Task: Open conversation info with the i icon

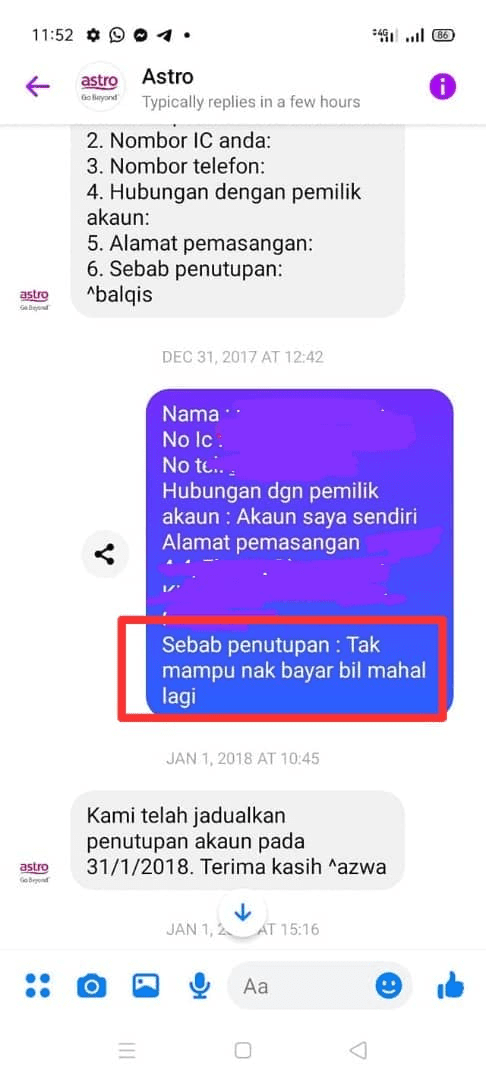Action: [443, 86]
